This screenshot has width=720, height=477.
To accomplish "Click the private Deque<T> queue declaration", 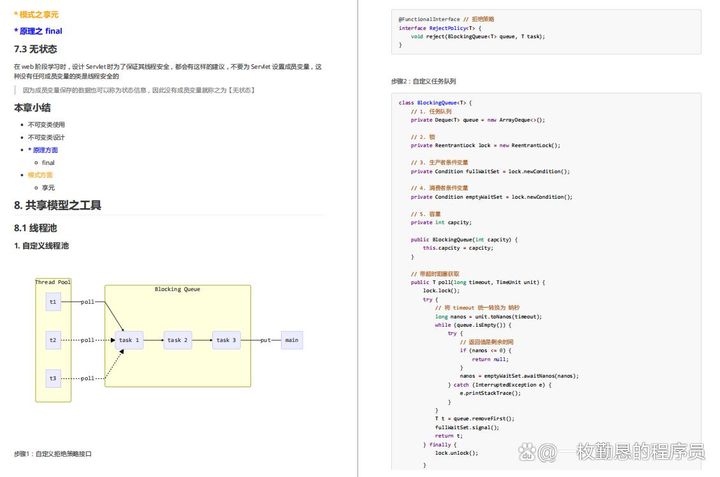I will tap(478, 120).
